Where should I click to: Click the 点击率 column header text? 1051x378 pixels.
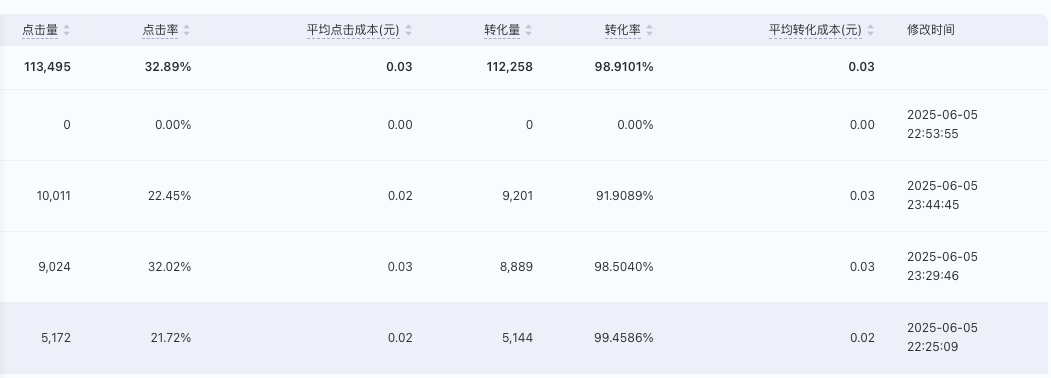(160, 30)
